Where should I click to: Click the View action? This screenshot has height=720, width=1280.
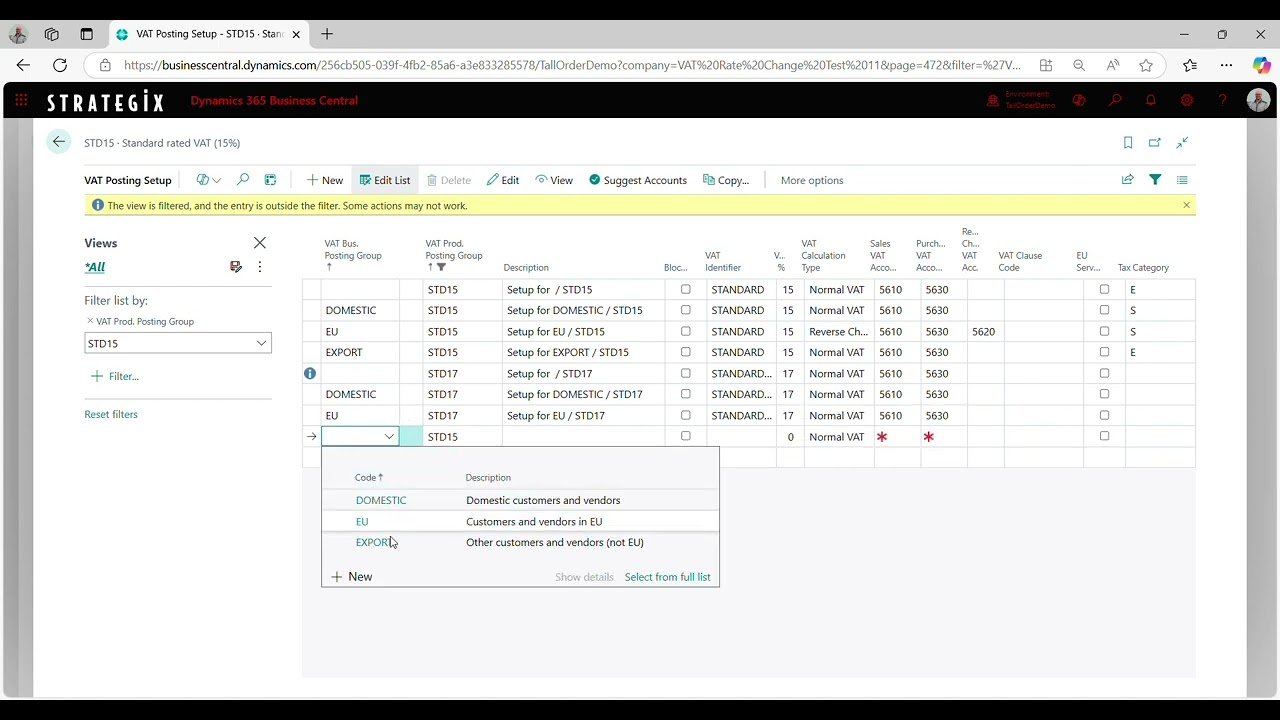(554, 180)
